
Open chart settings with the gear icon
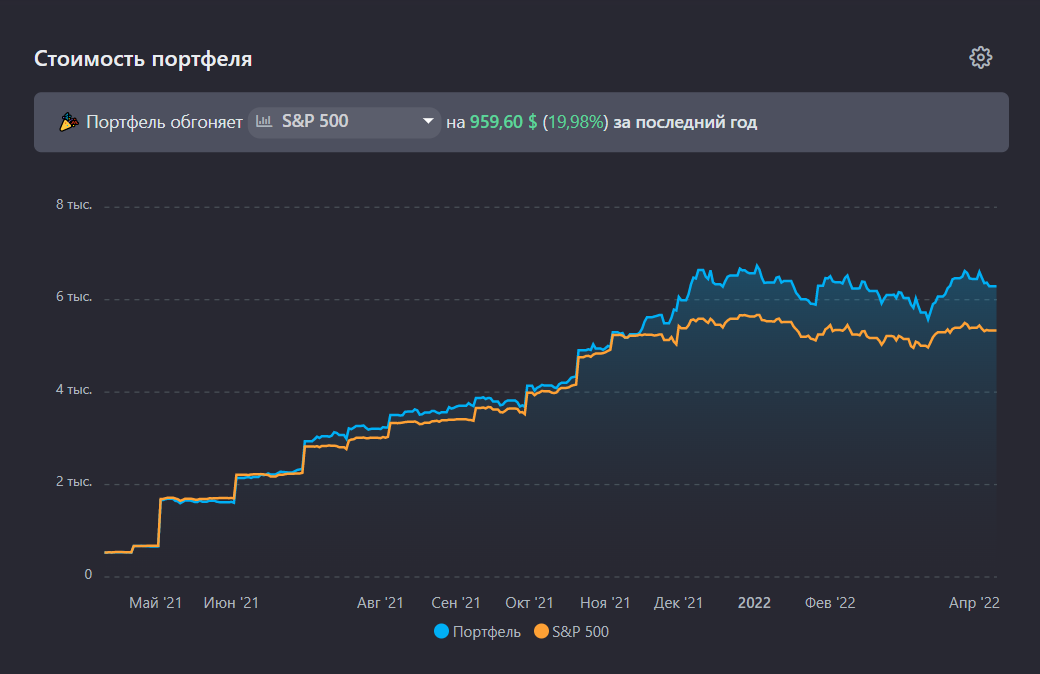tap(980, 58)
